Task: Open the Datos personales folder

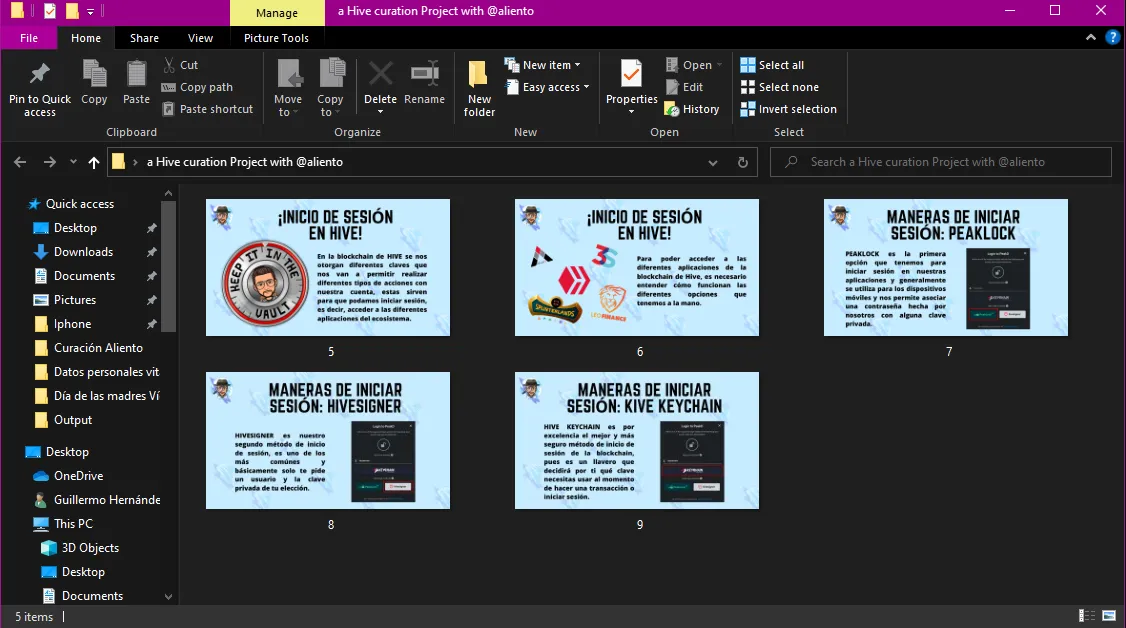Action: tap(106, 372)
